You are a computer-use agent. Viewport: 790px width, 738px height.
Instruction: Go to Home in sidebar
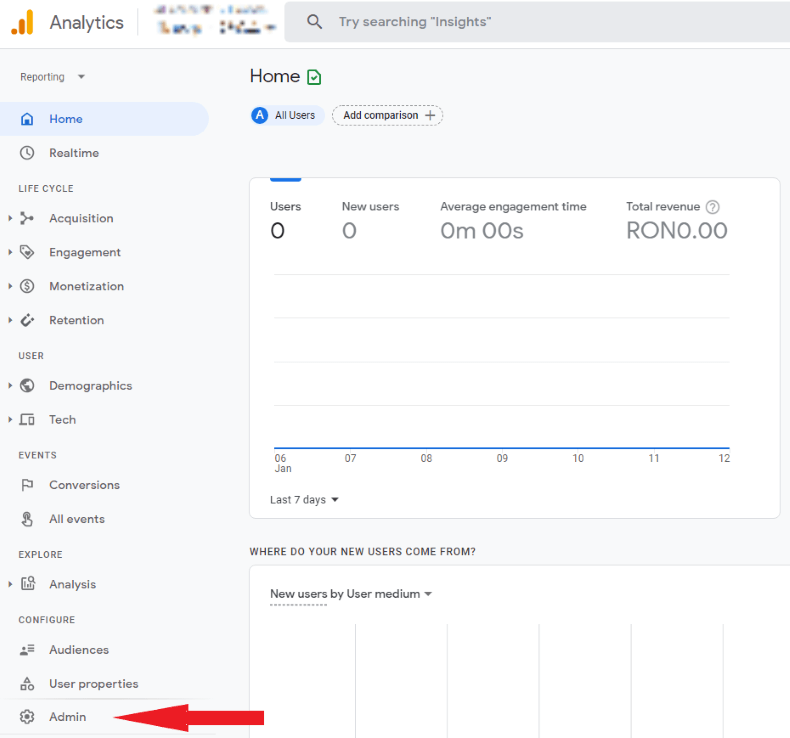pyautogui.click(x=66, y=119)
